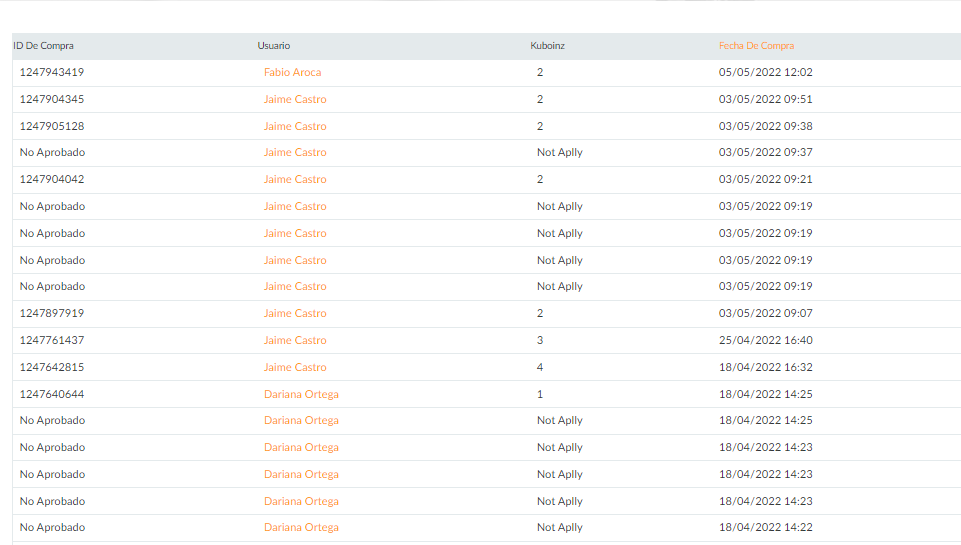Click the 14:25 date of purchase 1247640644

pyautogui.click(x=765, y=394)
